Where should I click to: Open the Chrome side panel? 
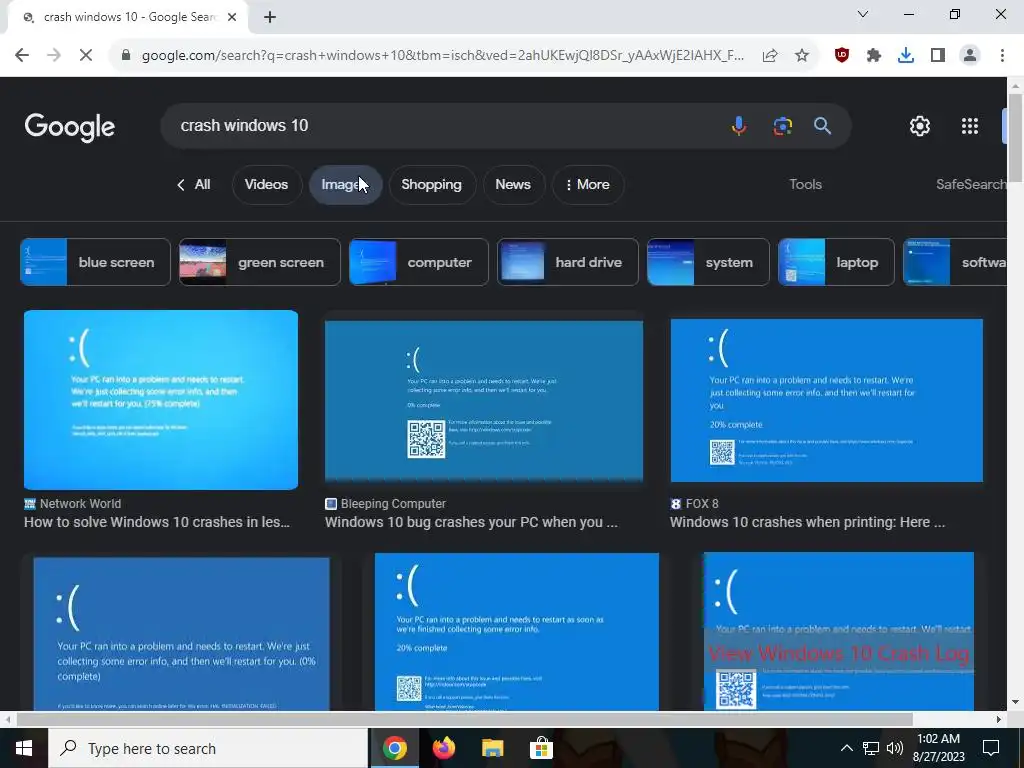tap(938, 56)
